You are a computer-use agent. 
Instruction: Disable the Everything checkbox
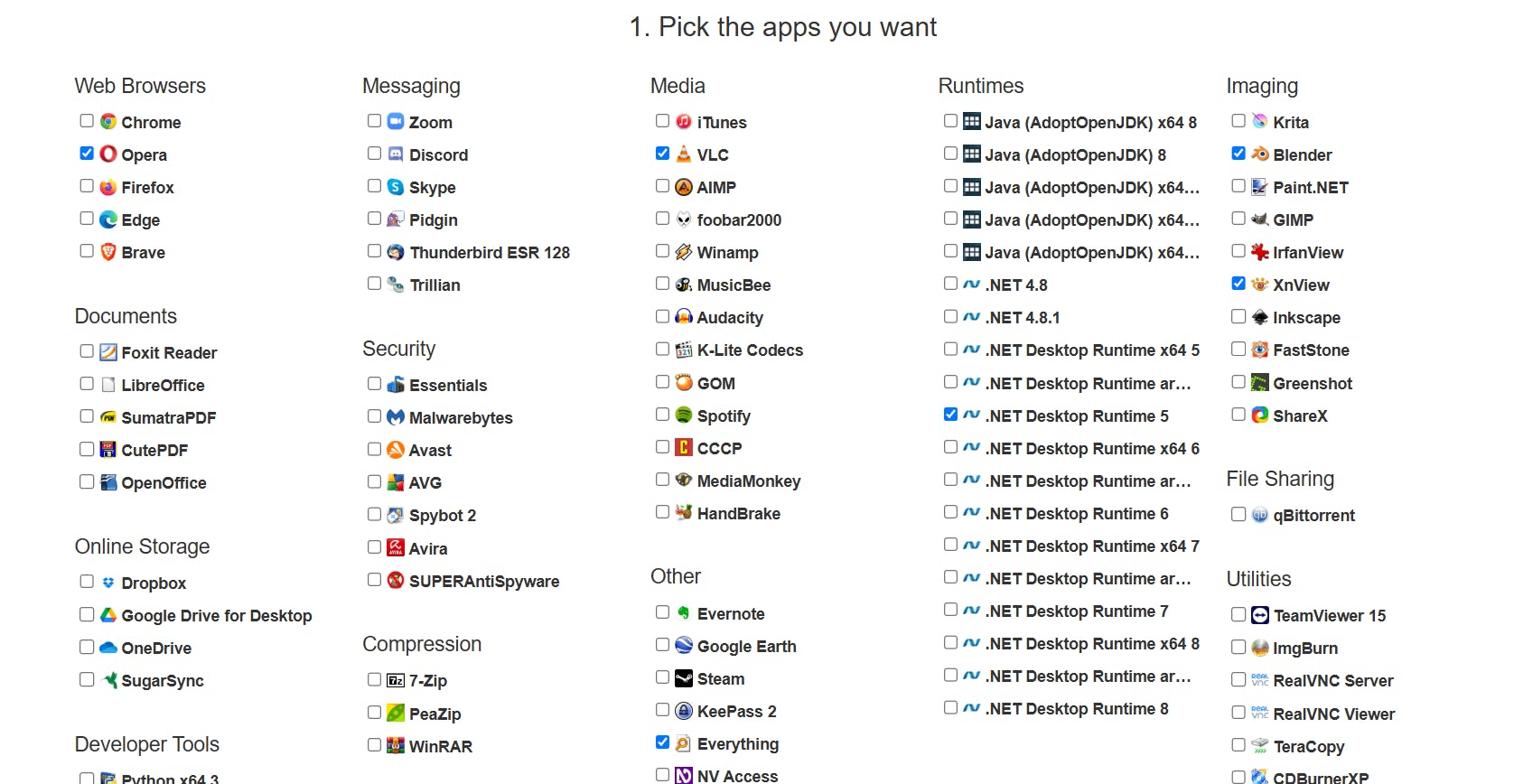click(x=662, y=742)
